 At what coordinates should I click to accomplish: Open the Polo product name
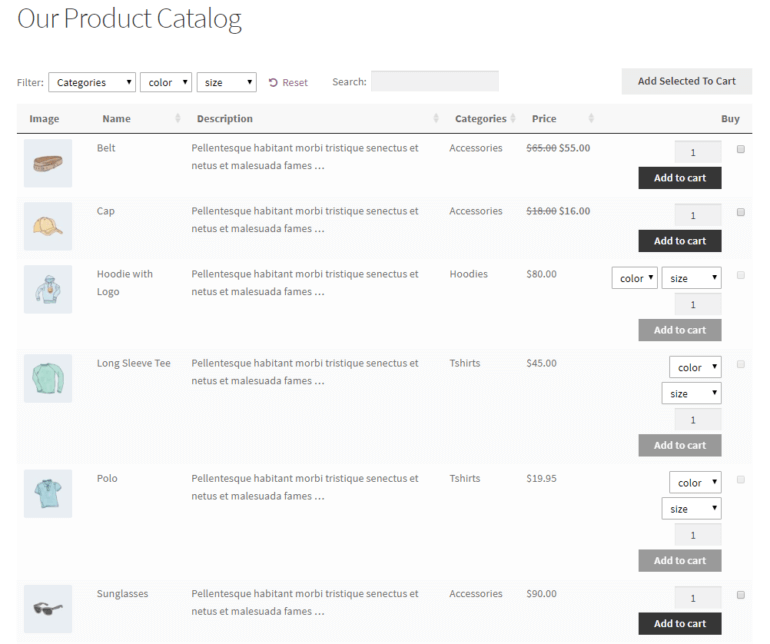click(107, 478)
